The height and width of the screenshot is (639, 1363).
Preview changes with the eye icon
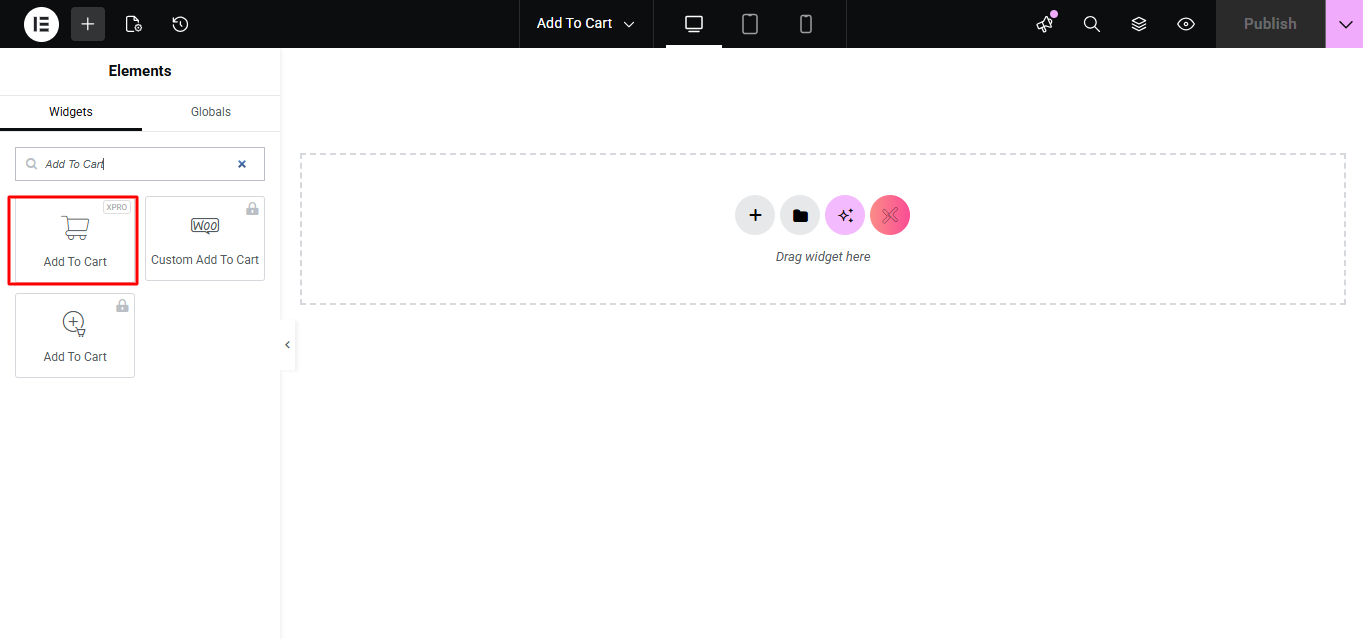pyautogui.click(x=1186, y=24)
